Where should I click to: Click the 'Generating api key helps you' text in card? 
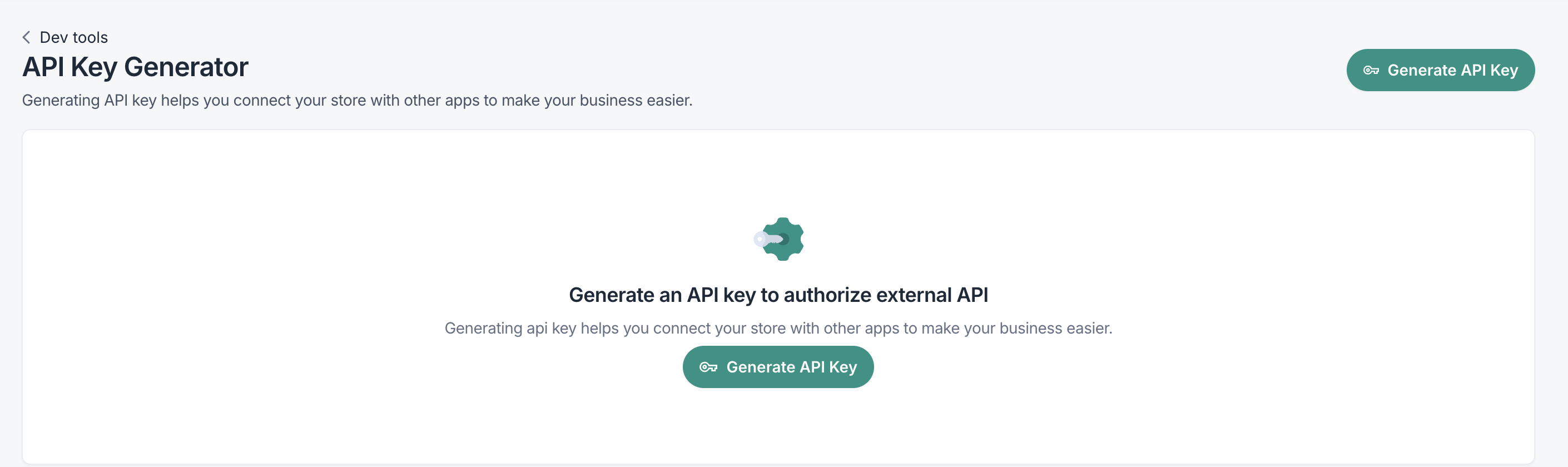778,328
